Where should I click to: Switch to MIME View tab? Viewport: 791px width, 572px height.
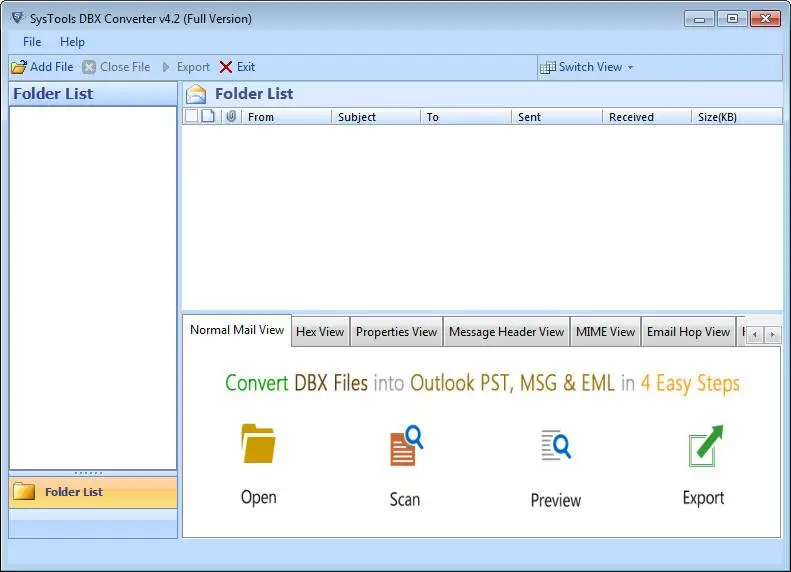tap(605, 332)
